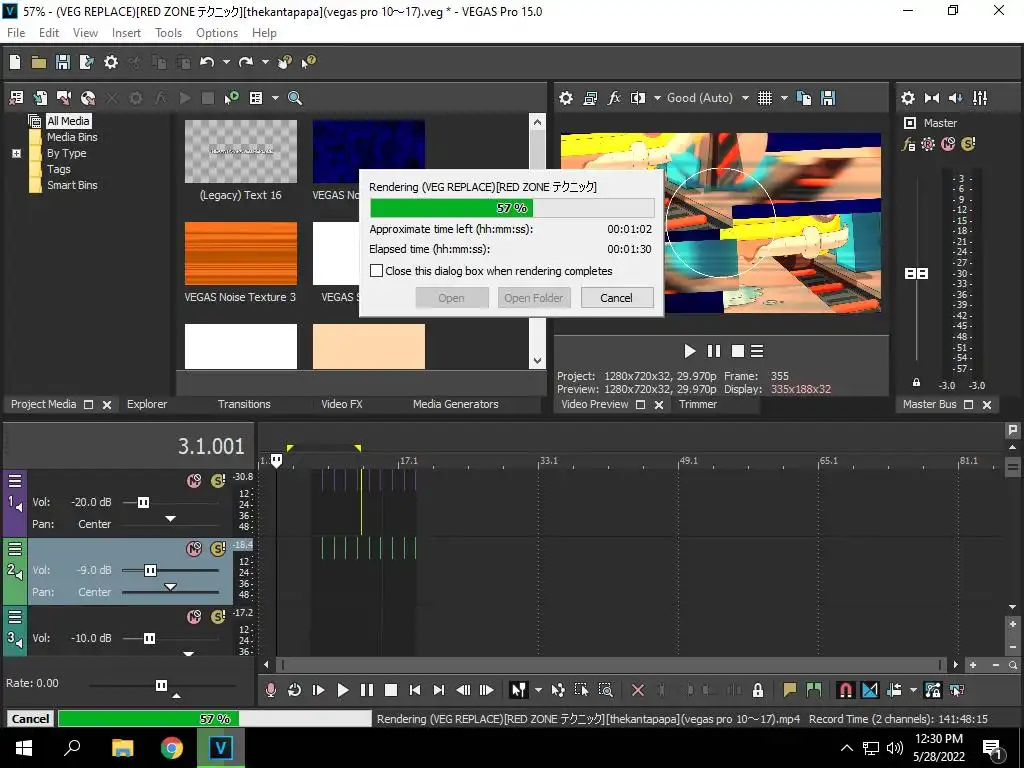
Task: Mute audio track 2
Action: pos(194,549)
